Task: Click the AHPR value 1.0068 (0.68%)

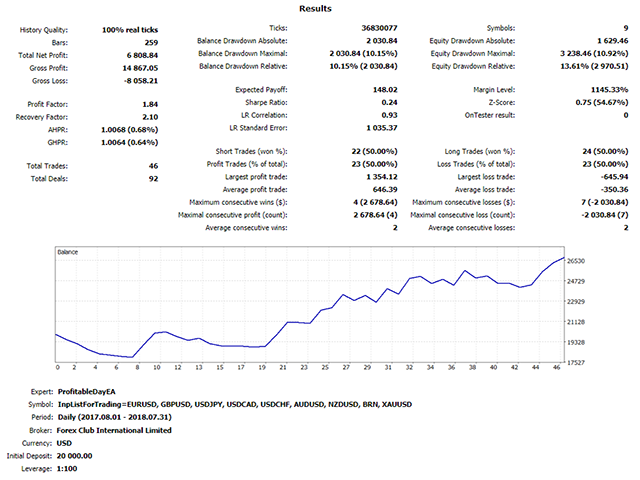Action: [x=129, y=129]
